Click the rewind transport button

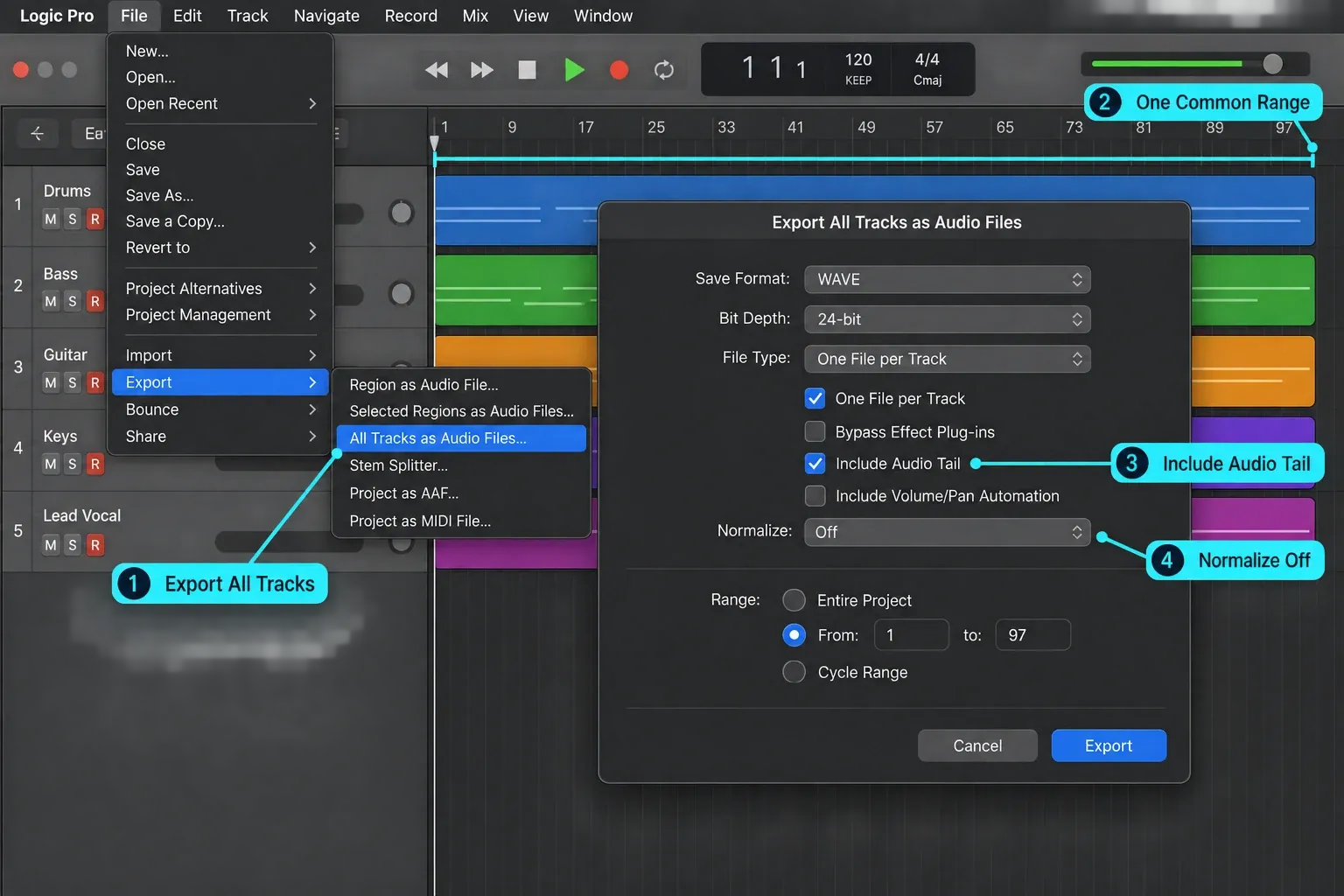437,70
